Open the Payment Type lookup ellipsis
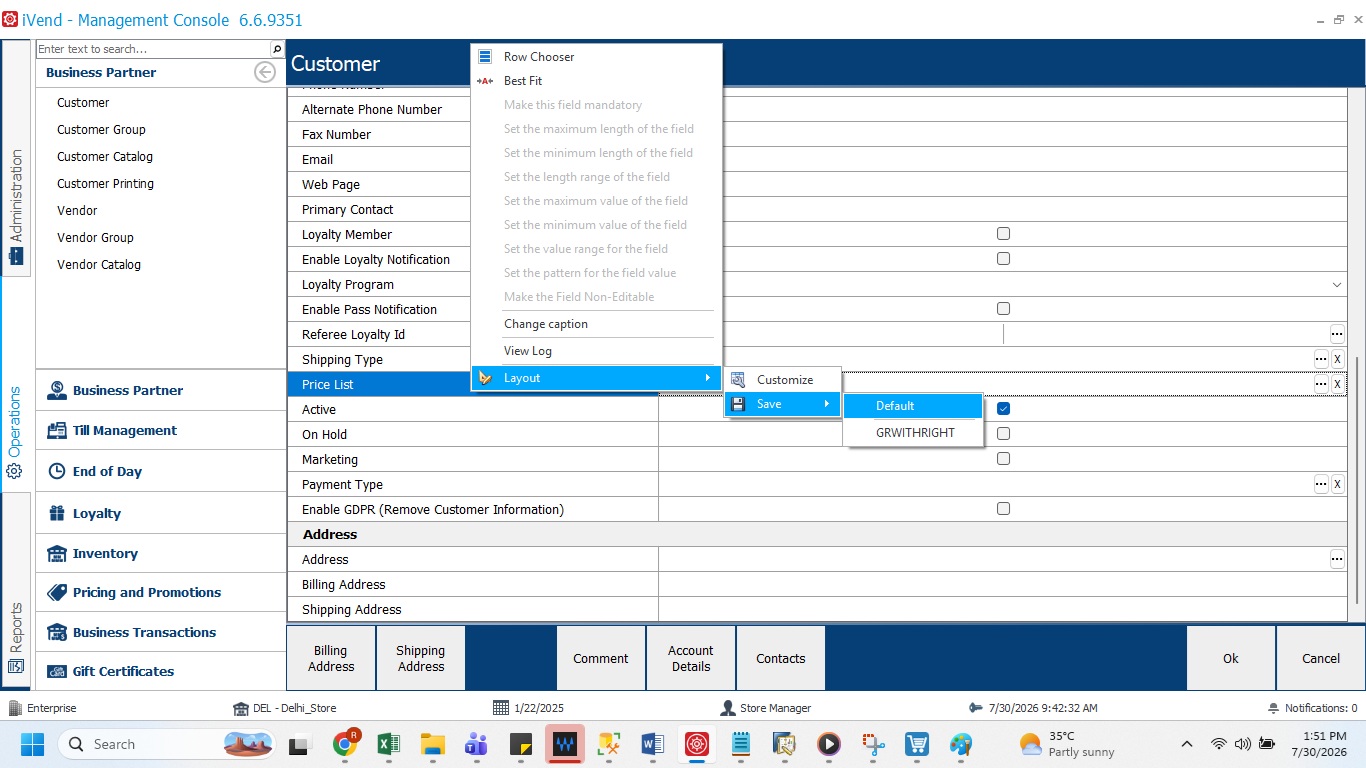The height and width of the screenshot is (768, 1366). (1321, 484)
